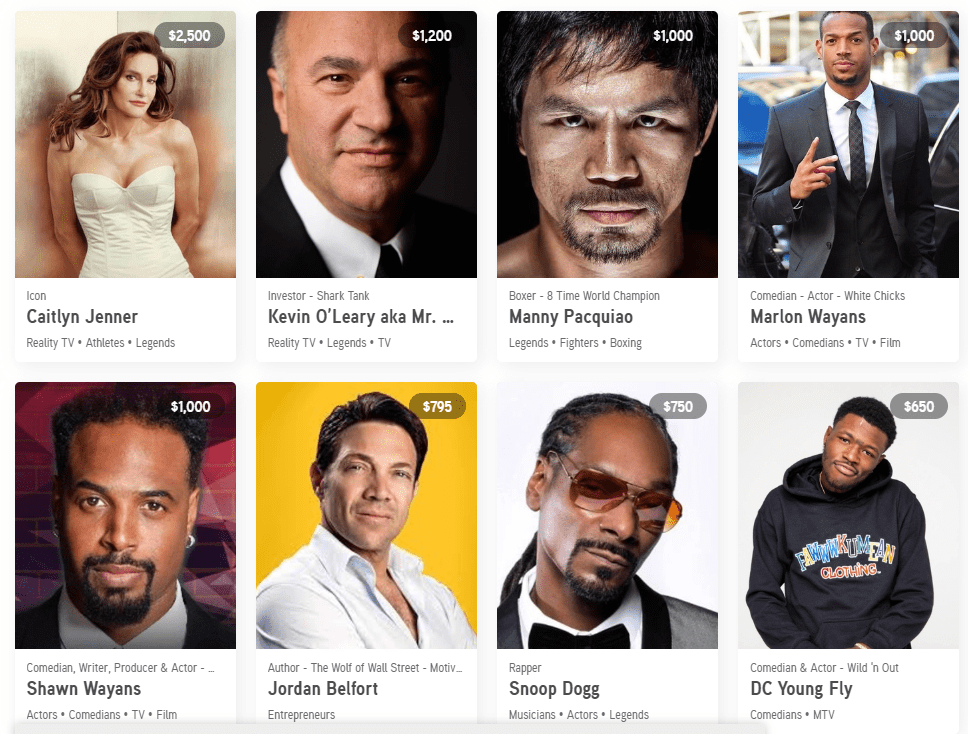This screenshot has width=968, height=734.
Task: Click the $2,500 price badge
Action: pyautogui.click(x=190, y=36)
